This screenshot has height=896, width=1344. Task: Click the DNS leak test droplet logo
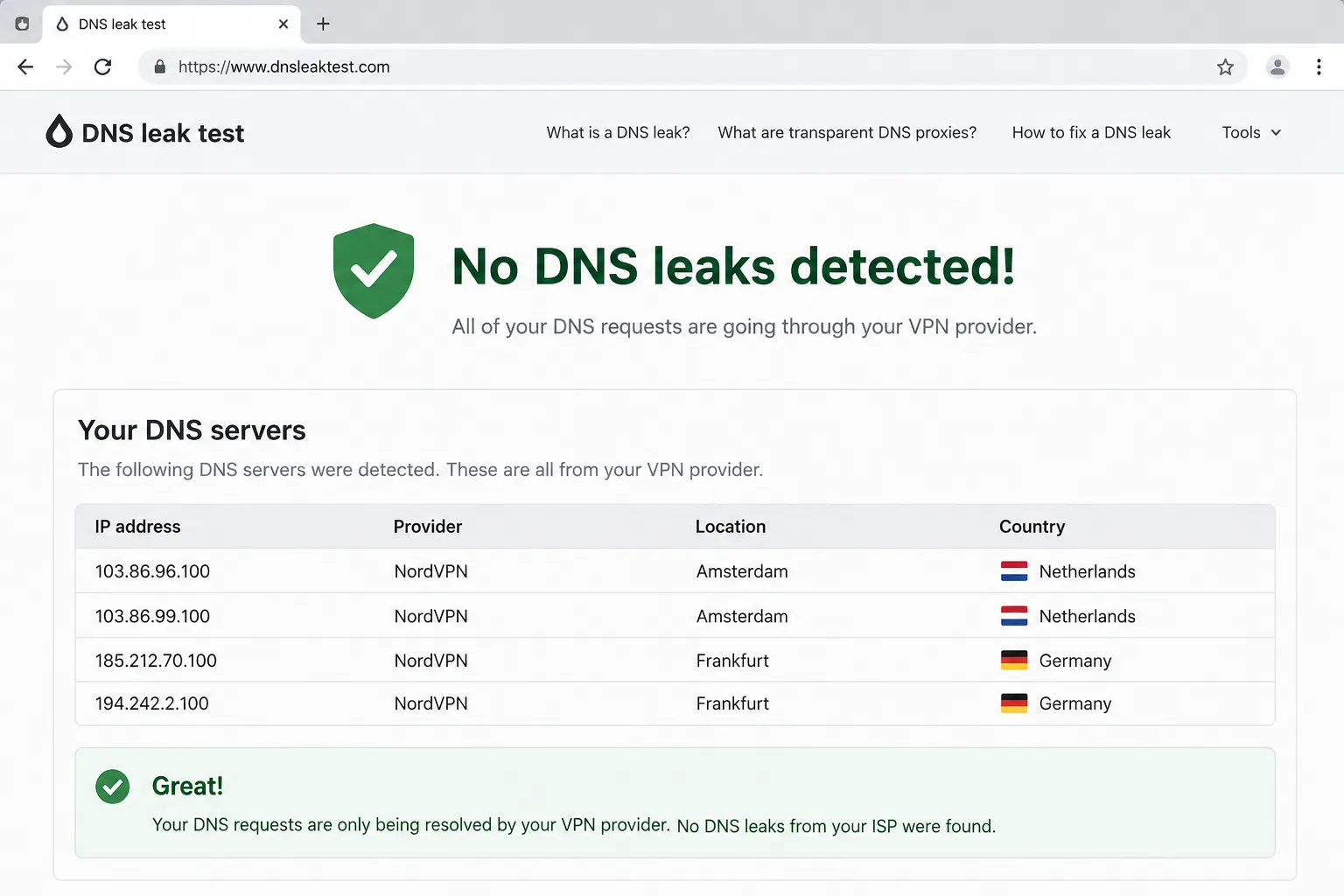coord(59,131)
